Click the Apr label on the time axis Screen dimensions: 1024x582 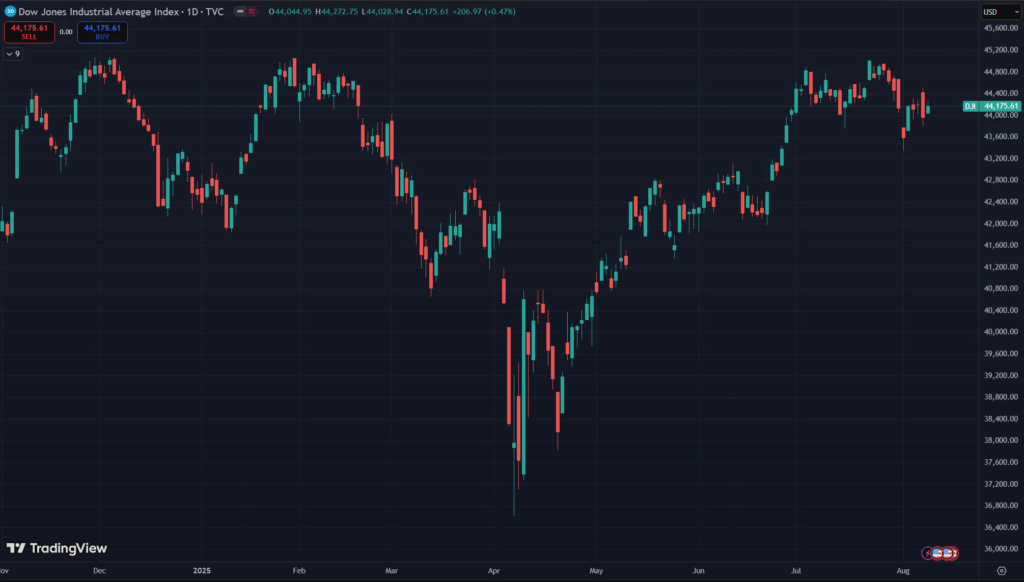click(494, 571)
